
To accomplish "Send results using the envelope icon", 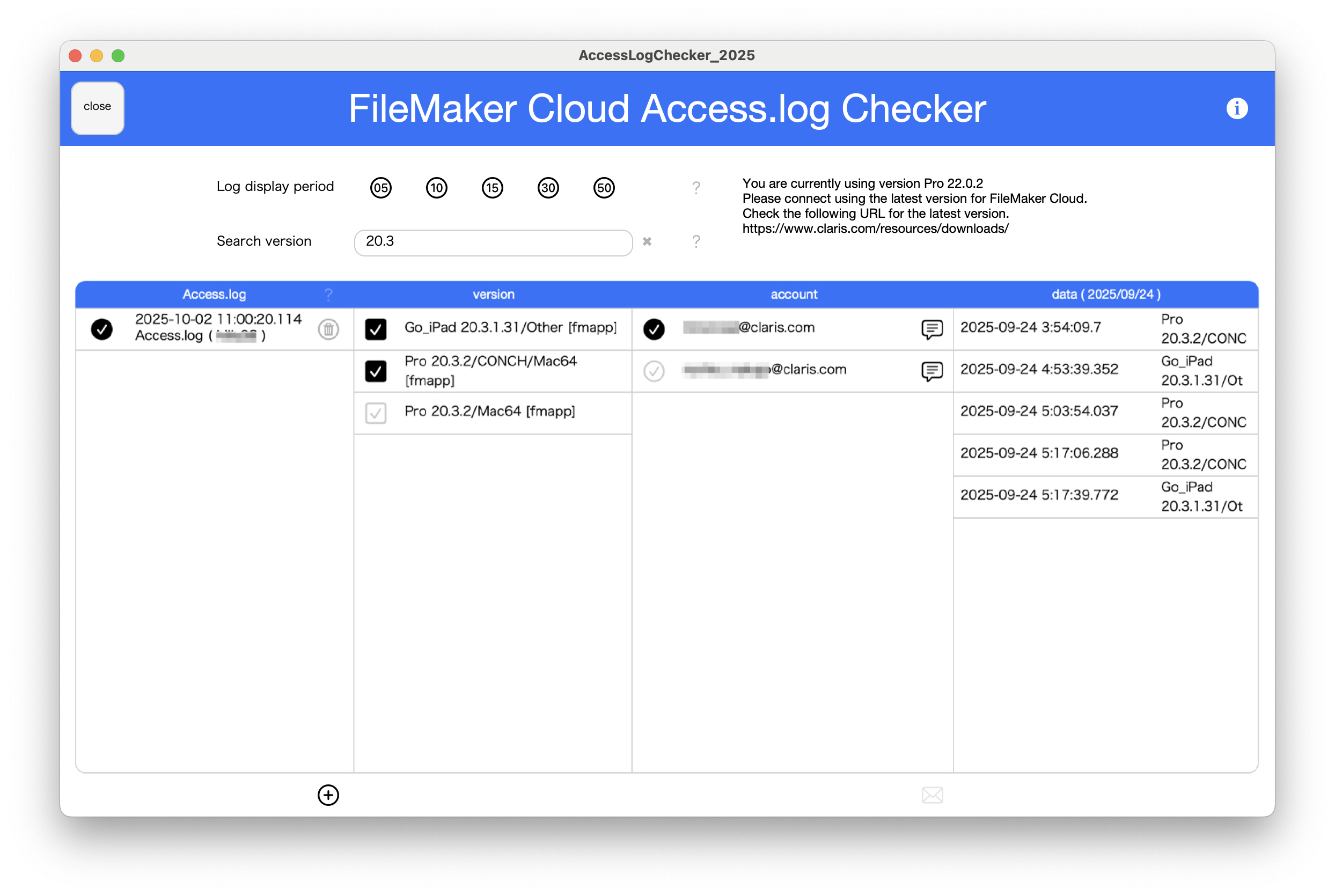I will tap(932, 795).
